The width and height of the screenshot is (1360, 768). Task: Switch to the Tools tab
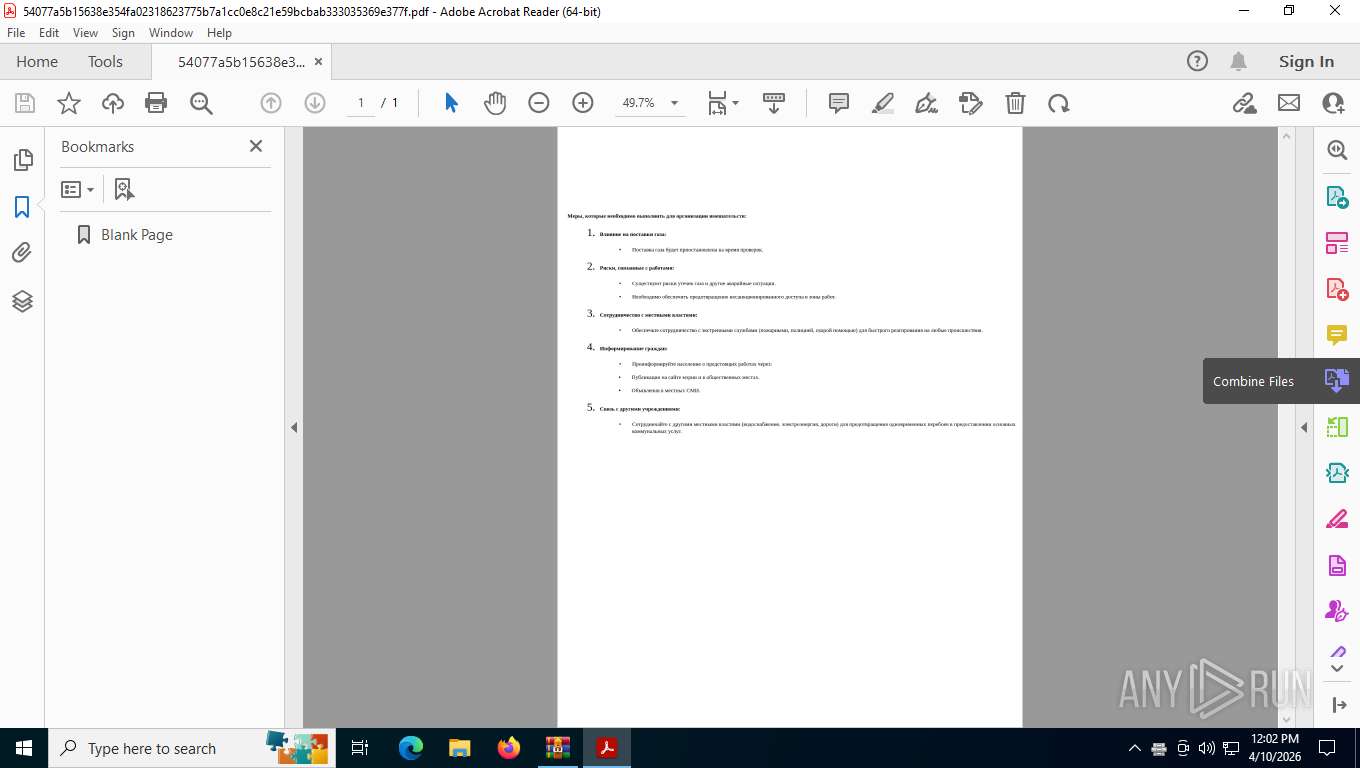coord(105,61)
